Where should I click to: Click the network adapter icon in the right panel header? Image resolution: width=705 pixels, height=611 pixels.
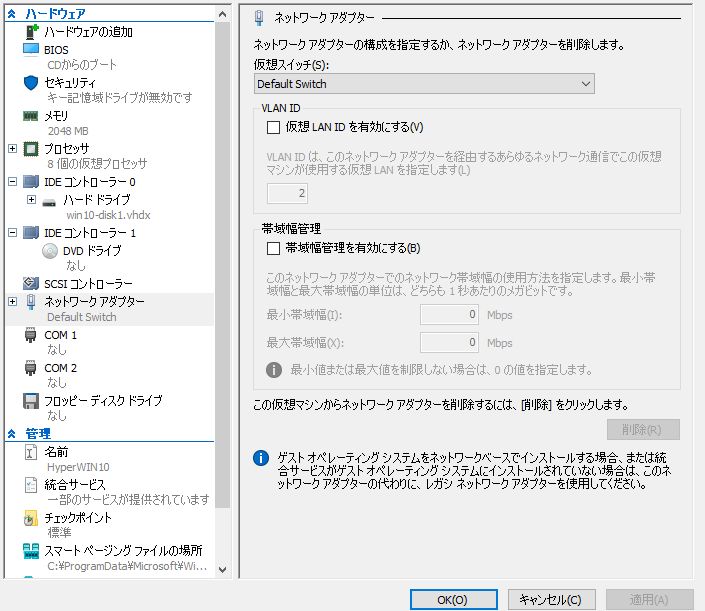259,18
